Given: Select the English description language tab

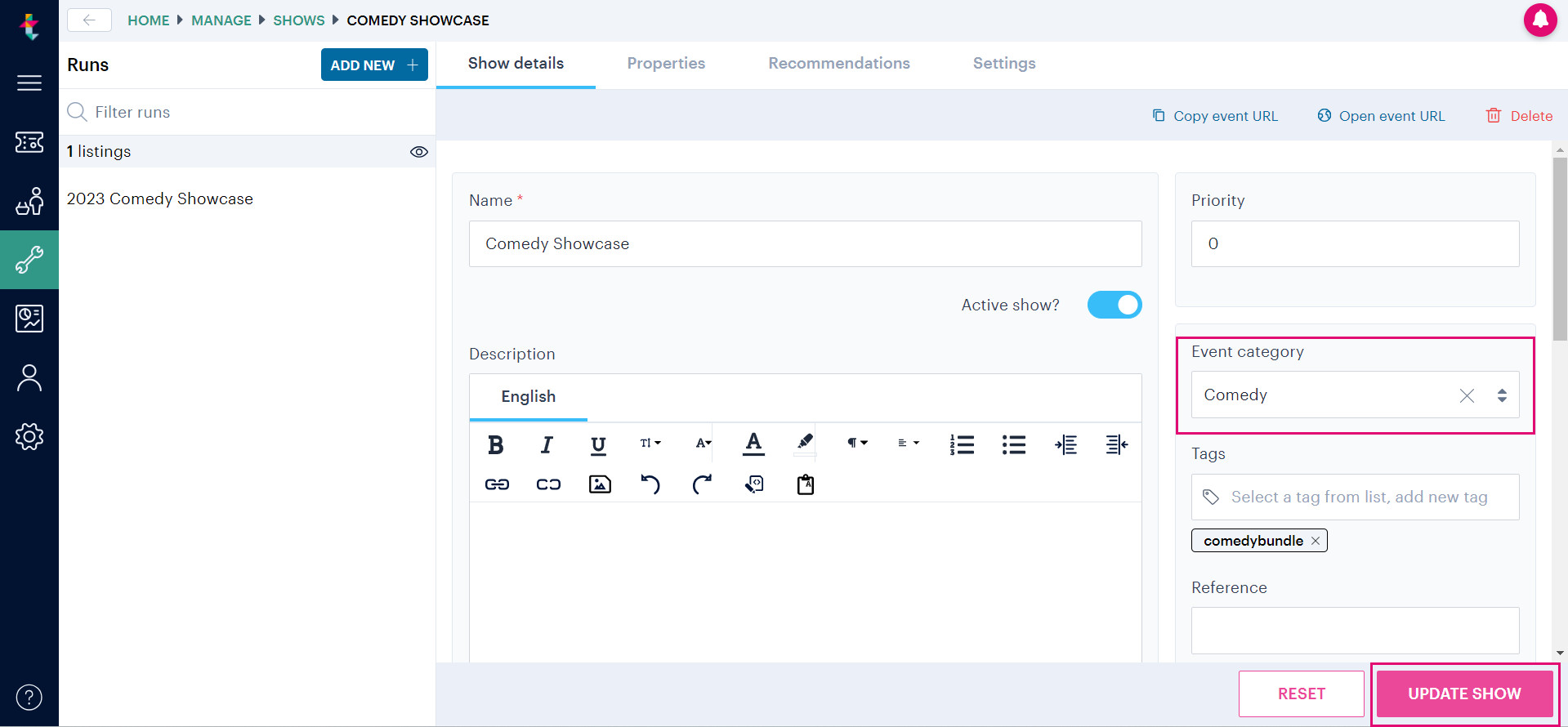Looking at the screenshot, I should (529, 397).
